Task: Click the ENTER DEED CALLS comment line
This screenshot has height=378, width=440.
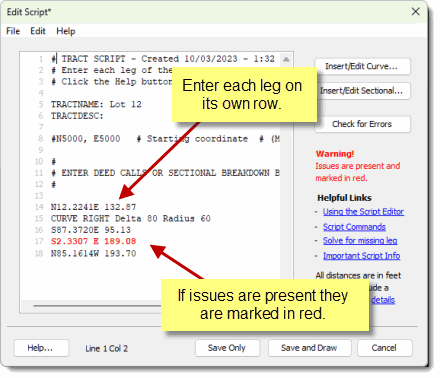Action: coord(165,173)
